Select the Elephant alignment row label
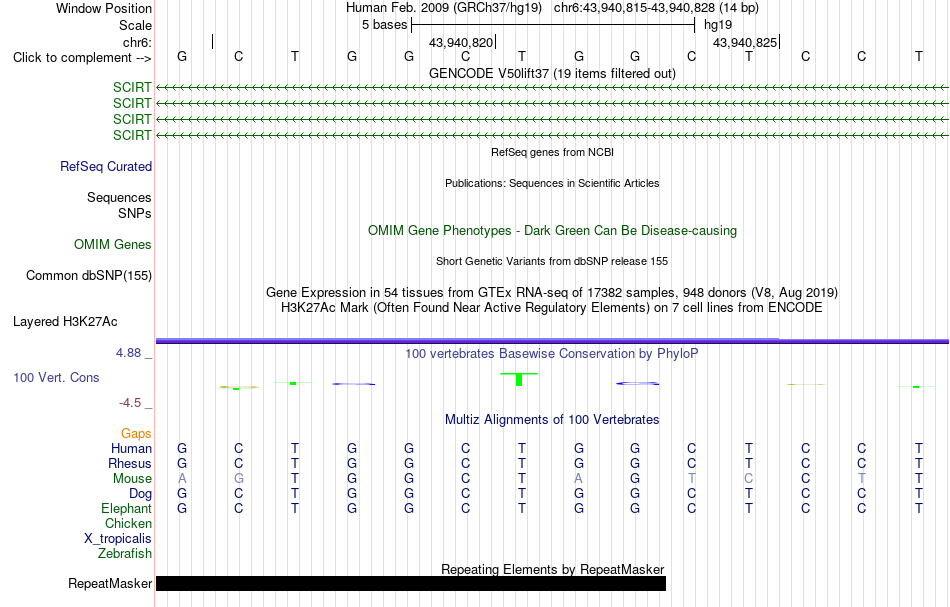 click(x=126, y=509)
